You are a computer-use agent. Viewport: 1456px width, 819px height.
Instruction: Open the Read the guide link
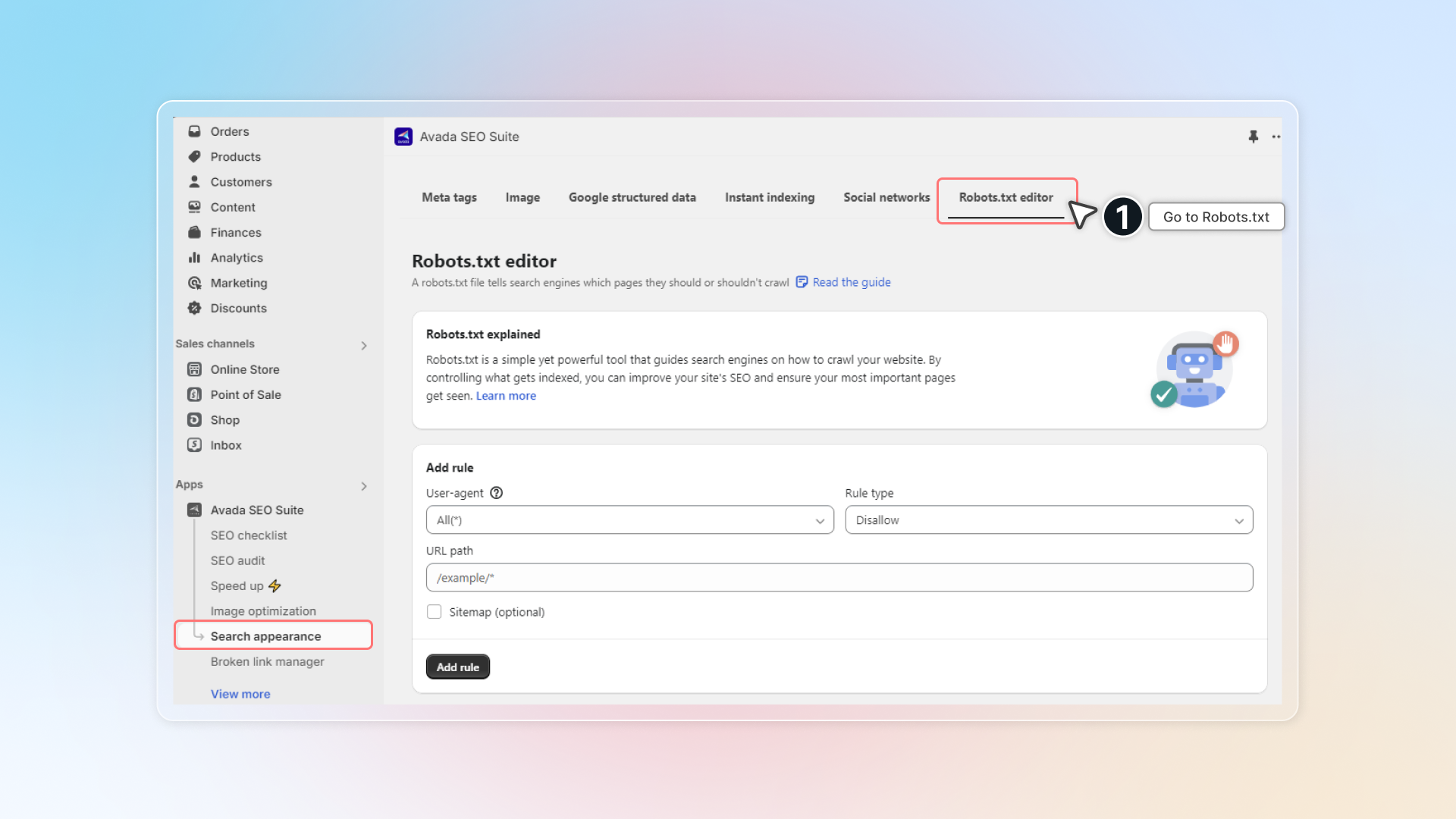point(851,282)
